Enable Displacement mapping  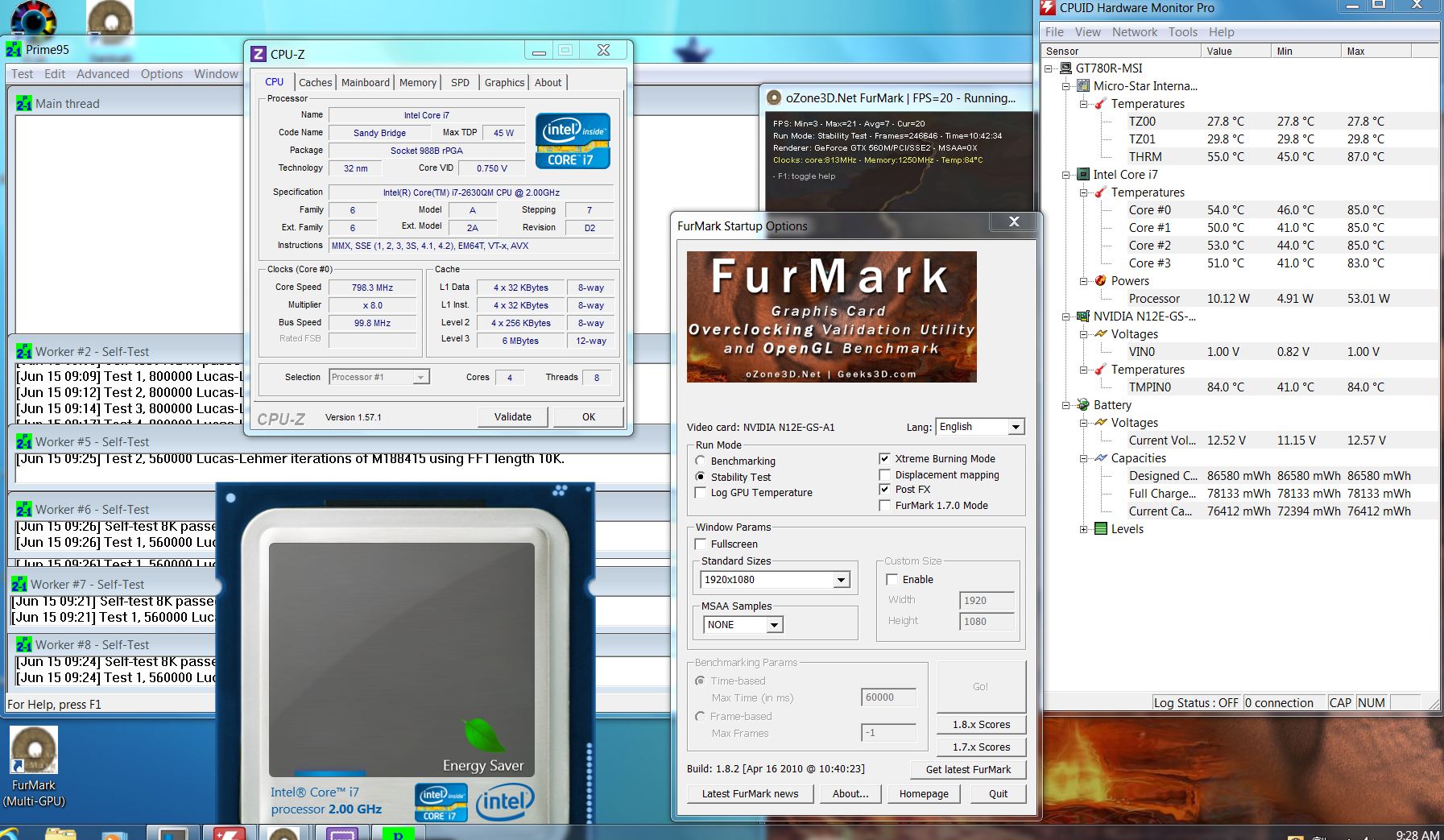click(x=885, y=475)
